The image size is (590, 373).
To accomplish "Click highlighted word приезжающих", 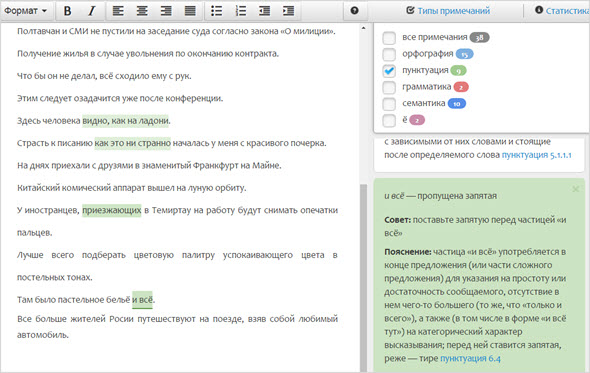I will tap(112, 210).
